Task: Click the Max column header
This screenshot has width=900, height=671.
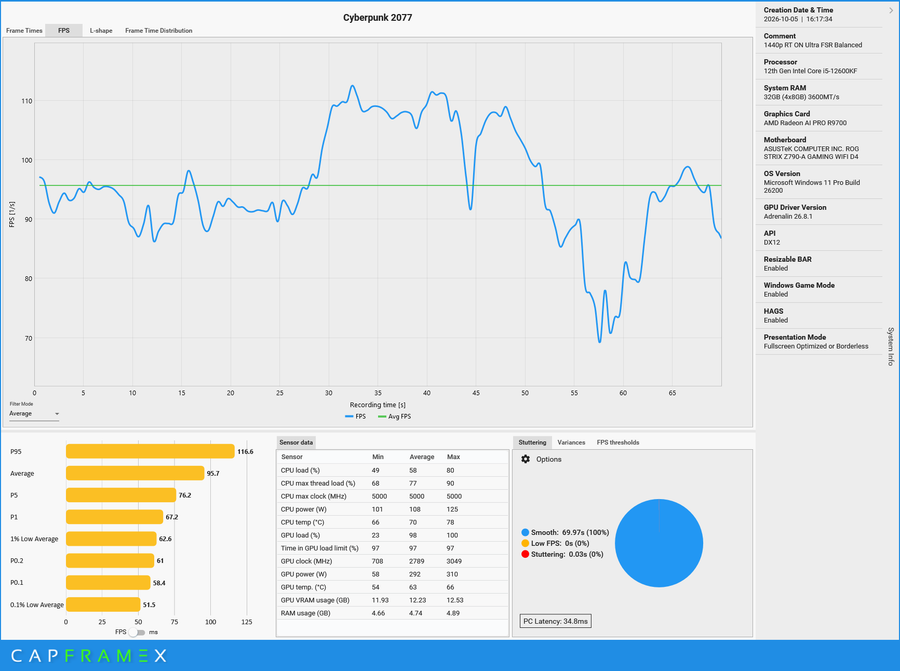Action: click(x=453, y=457)
